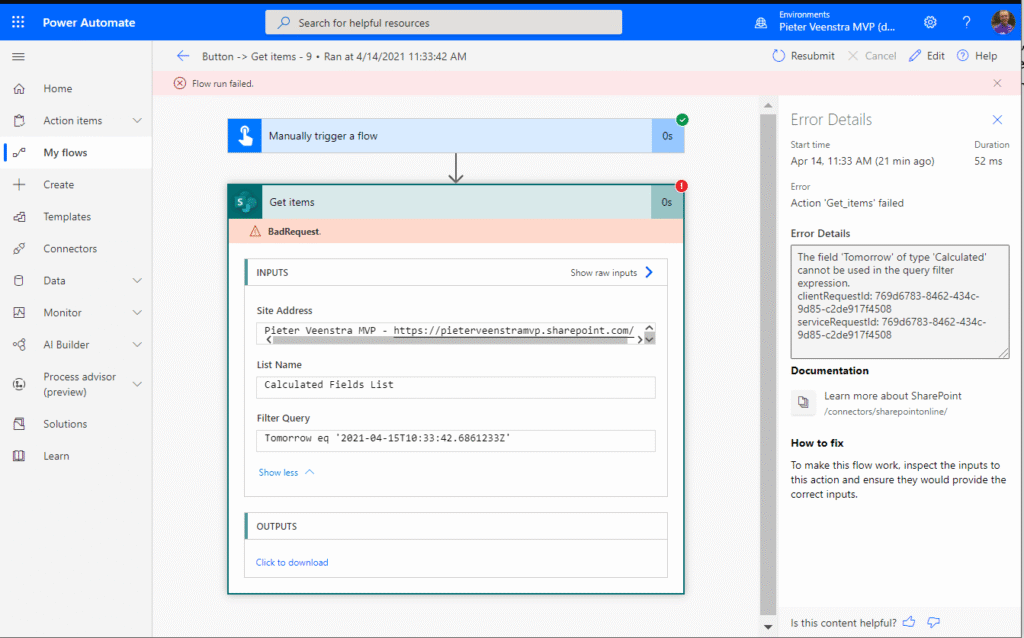Click the Environments name Pieter Veenstra MVP
Screen dimensions: 1024x638
[x=837, y=27]
